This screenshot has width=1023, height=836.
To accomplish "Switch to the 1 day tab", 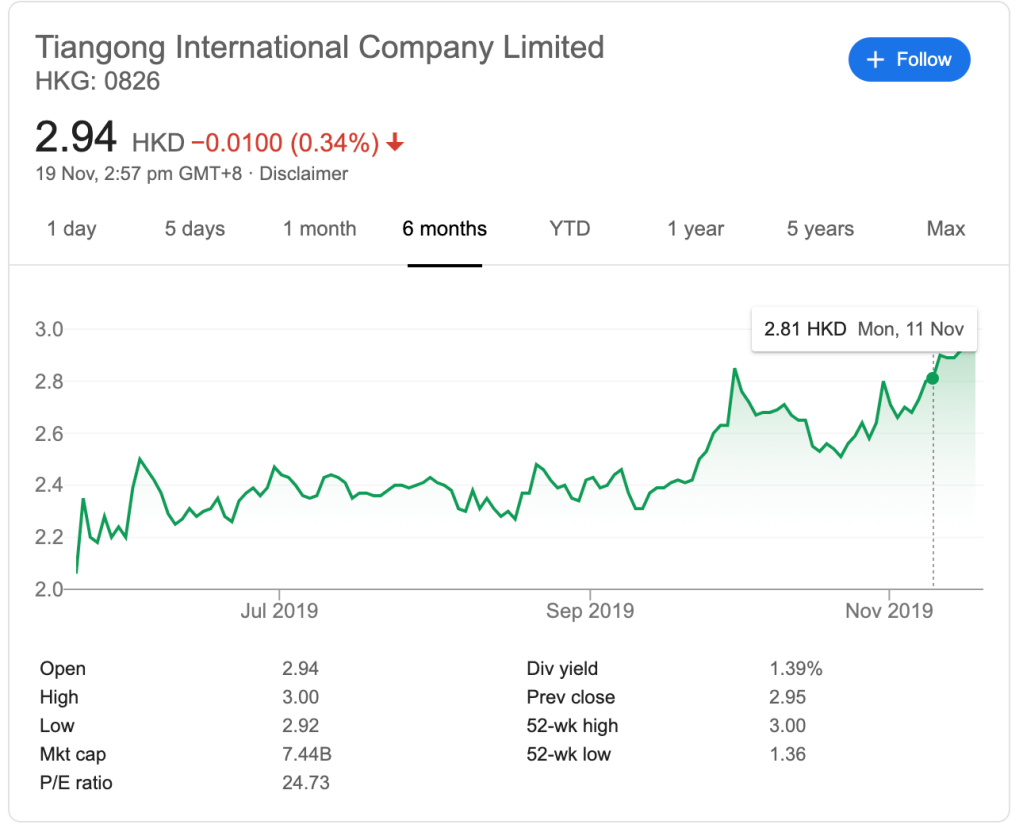I will coord(72,229).
